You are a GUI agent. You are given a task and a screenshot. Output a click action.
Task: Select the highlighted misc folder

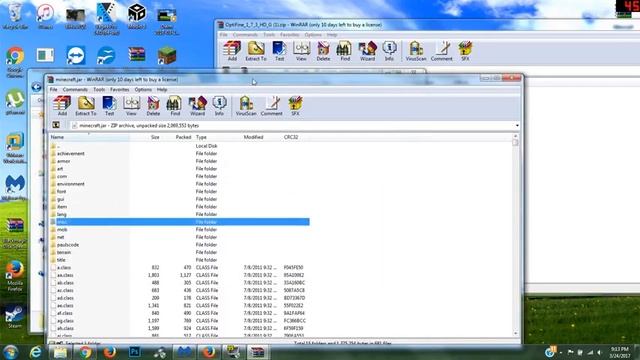click(180, 222)
